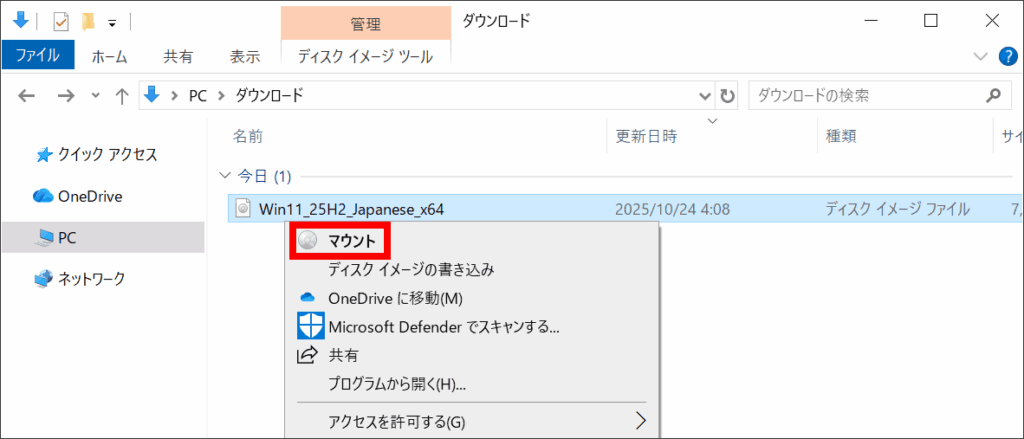Click the OneDrive cloud icon in context menu
This screenshot has width=1024, height=439.
(308, 298)
